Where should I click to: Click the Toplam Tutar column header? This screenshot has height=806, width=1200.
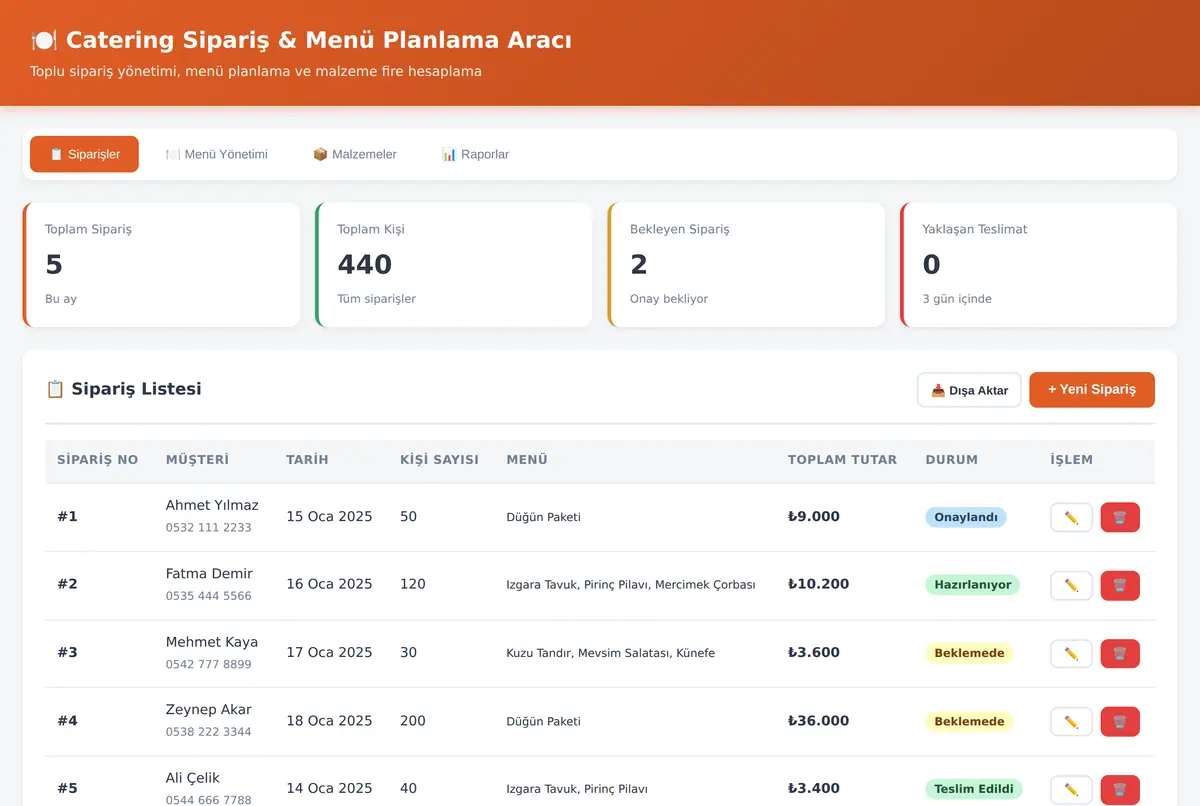click(x=842, y=460)
